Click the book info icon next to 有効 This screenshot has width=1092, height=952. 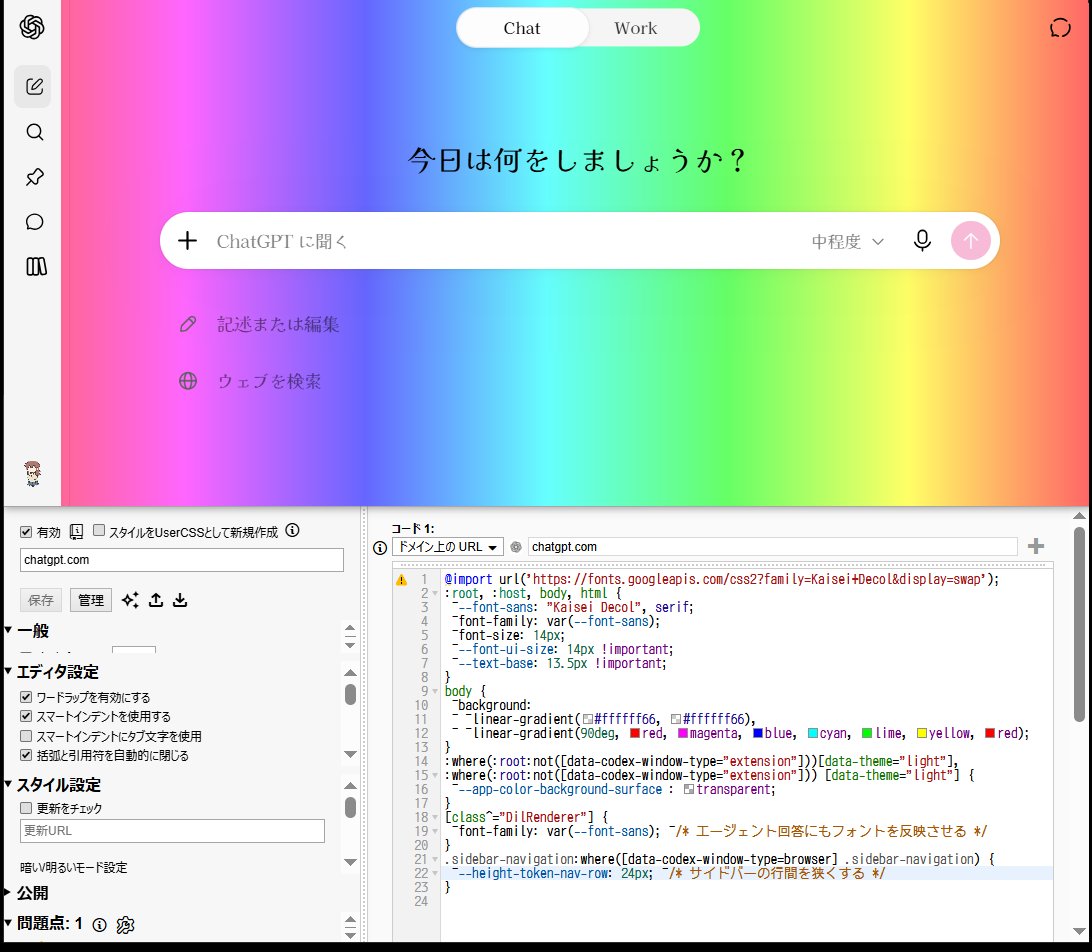77,532
